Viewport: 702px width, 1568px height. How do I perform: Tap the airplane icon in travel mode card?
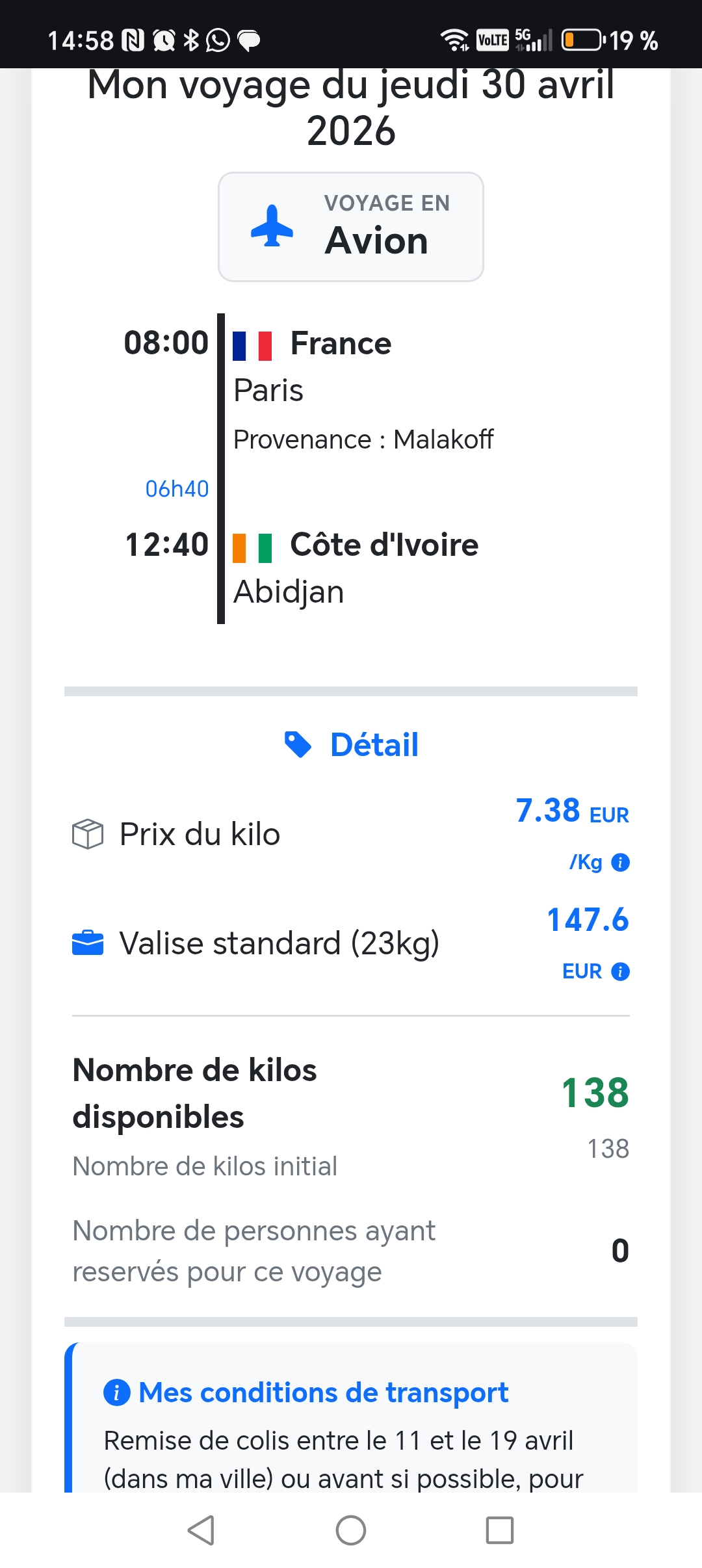pos(272,226)
